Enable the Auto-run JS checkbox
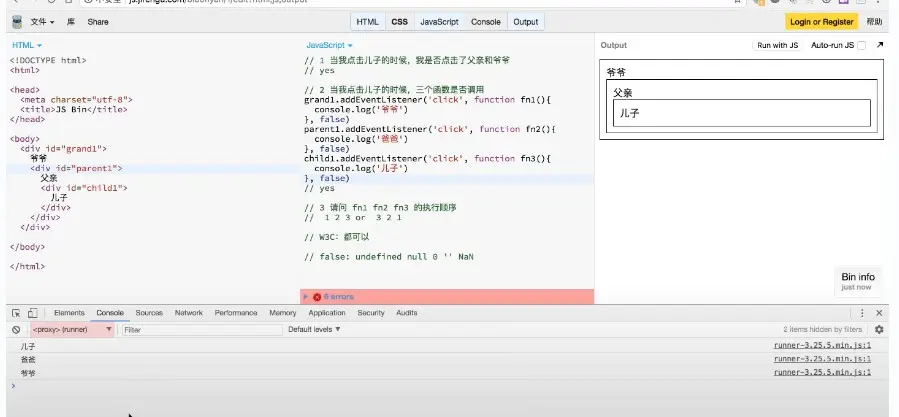This screenshot has width=899, height=417. point(861,46)
